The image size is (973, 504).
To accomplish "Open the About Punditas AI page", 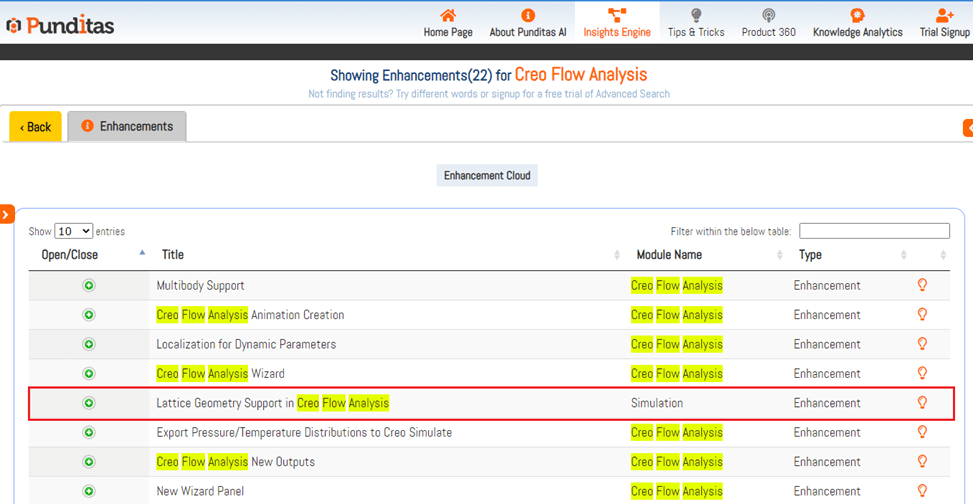I will pyautogui.click(x=528, y=23).
